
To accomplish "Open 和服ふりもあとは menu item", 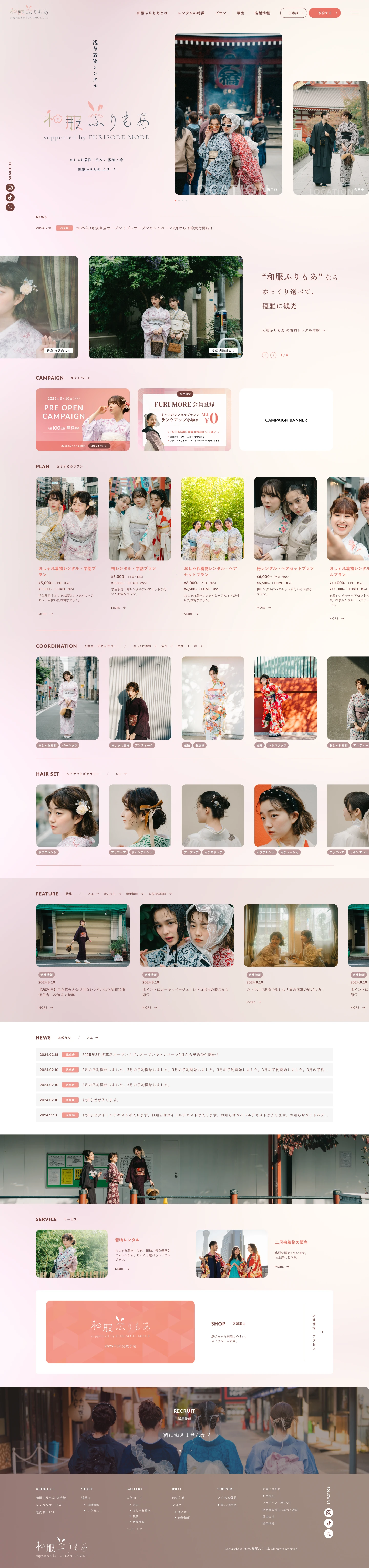I will [152, 13].
